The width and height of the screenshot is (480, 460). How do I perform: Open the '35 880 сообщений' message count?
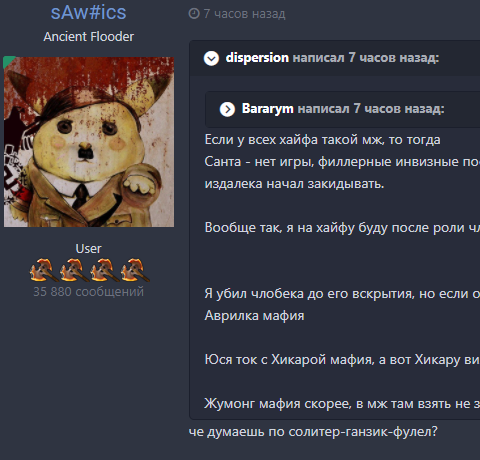88,292
